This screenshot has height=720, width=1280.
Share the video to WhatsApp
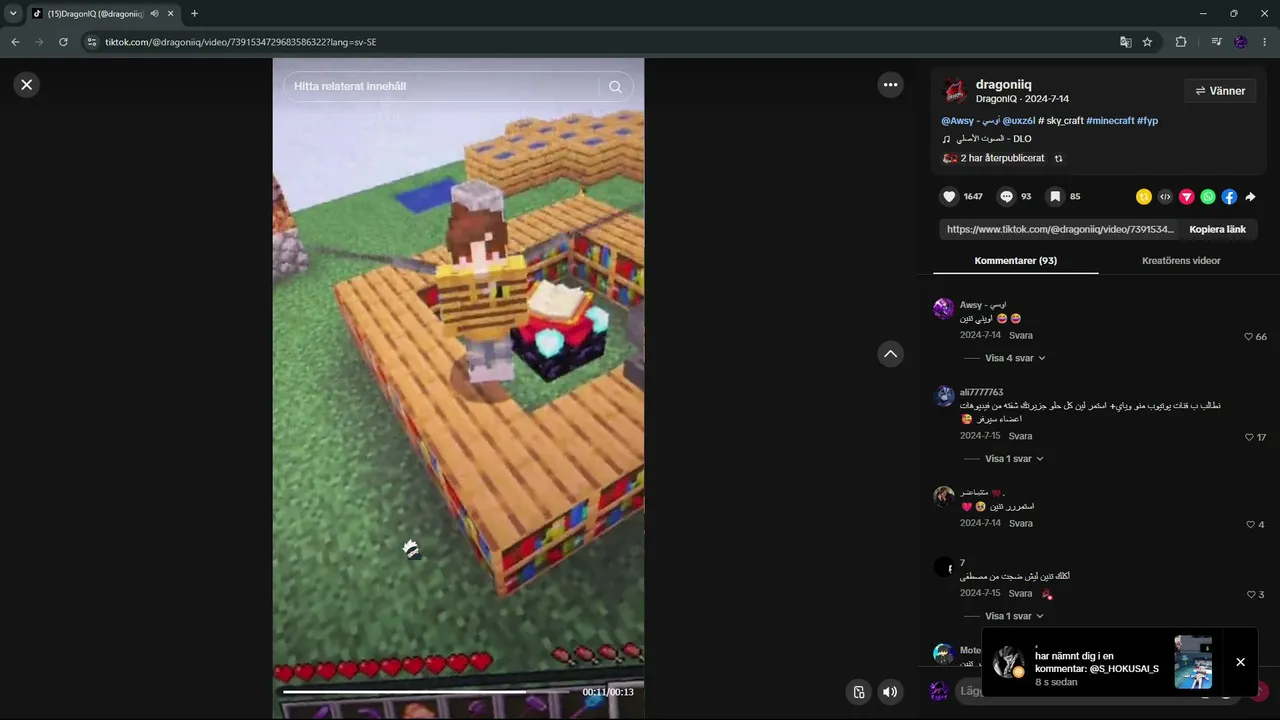(x=1208, y=197)
